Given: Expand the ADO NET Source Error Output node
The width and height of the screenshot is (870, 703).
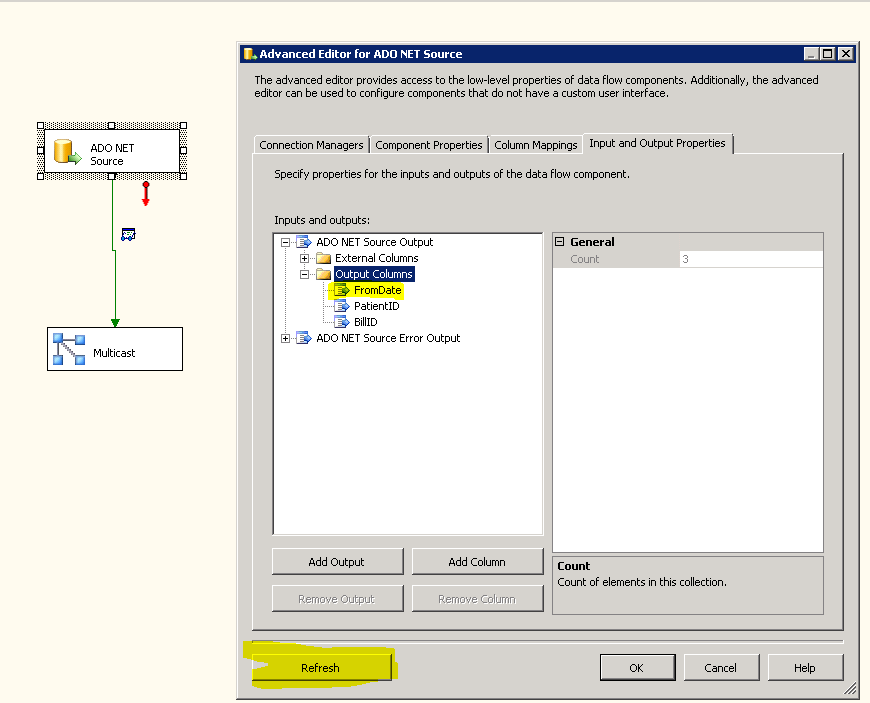Looking at the screenshot, I should pos(286,338).
